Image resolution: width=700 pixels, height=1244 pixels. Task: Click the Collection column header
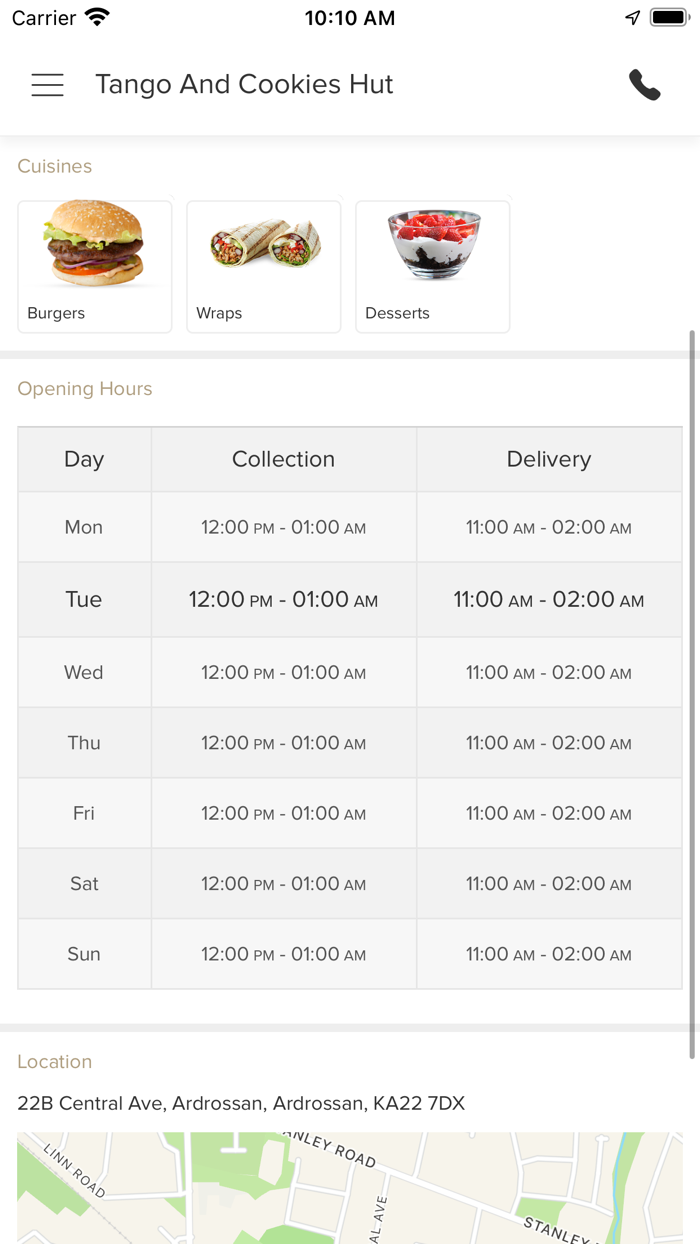click(x=284, y=459)
